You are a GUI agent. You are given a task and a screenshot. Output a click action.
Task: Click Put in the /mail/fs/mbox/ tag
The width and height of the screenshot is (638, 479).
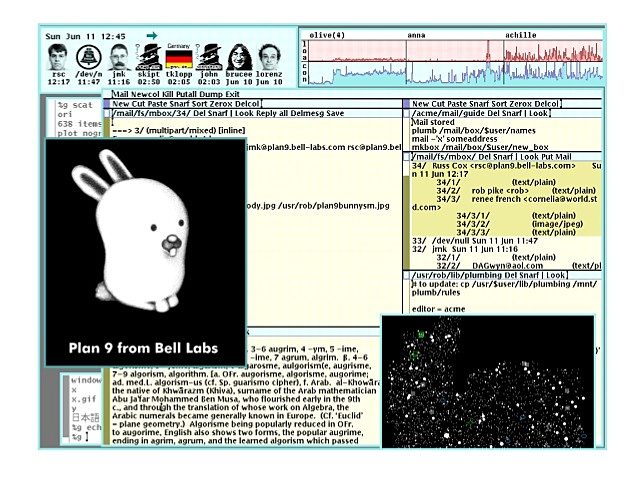(x=548, y=157)
